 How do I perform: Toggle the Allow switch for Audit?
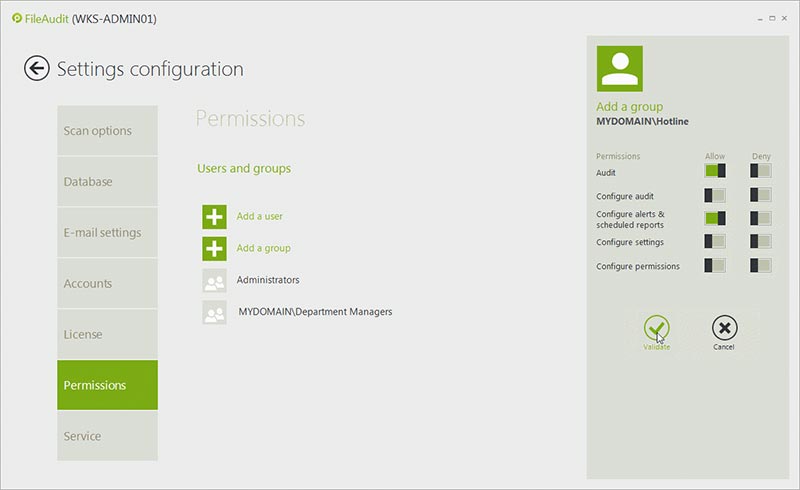click(x=715, y=171)
